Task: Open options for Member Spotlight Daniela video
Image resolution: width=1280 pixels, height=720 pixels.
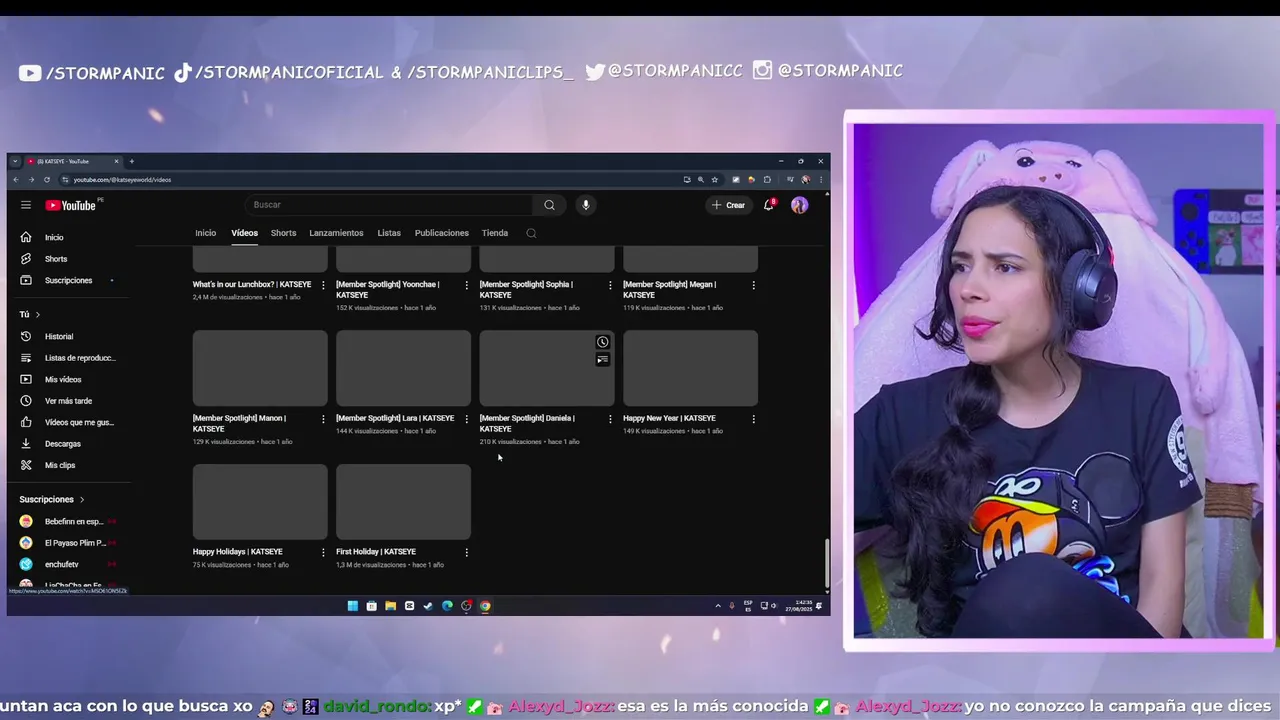Action: [610, 419]
